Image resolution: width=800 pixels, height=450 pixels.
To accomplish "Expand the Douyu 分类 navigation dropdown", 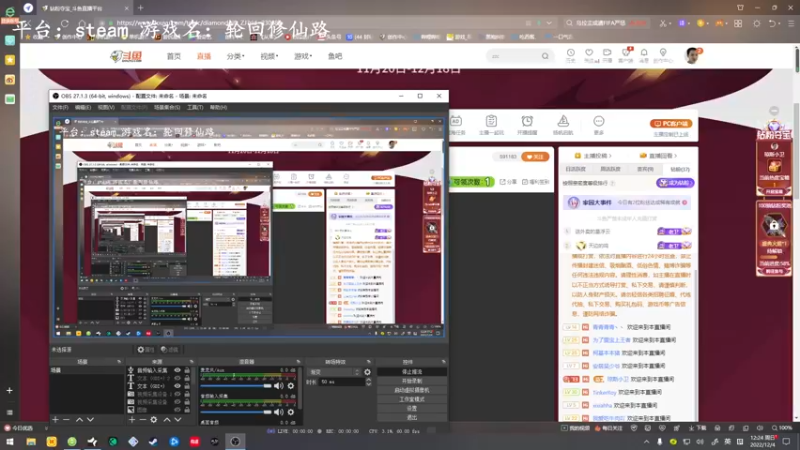I will point(236,56).
